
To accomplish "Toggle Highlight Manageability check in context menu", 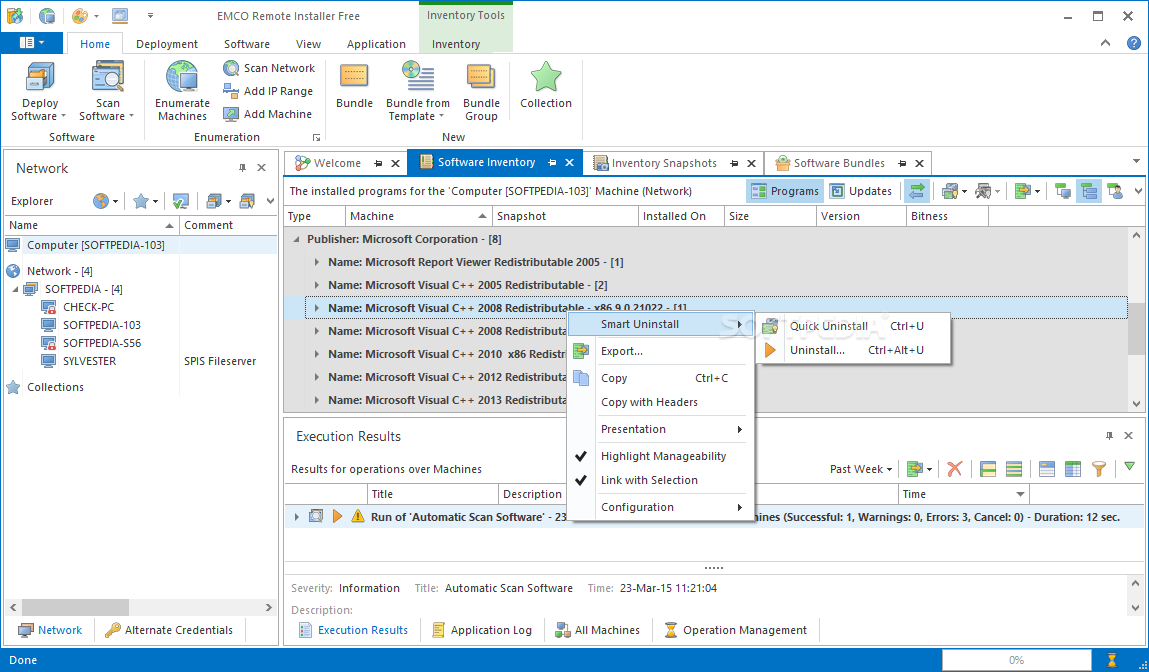I will coord(662,456).
